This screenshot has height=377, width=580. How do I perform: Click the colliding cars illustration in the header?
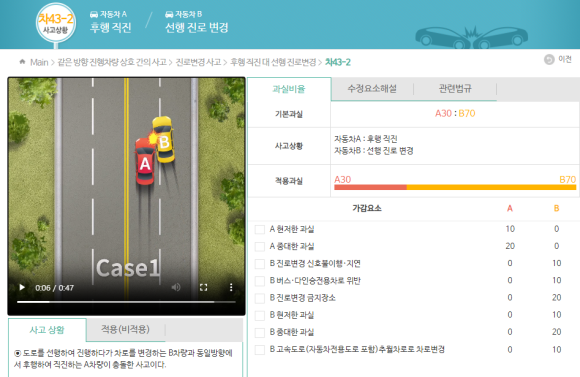(x=472, y=37)
